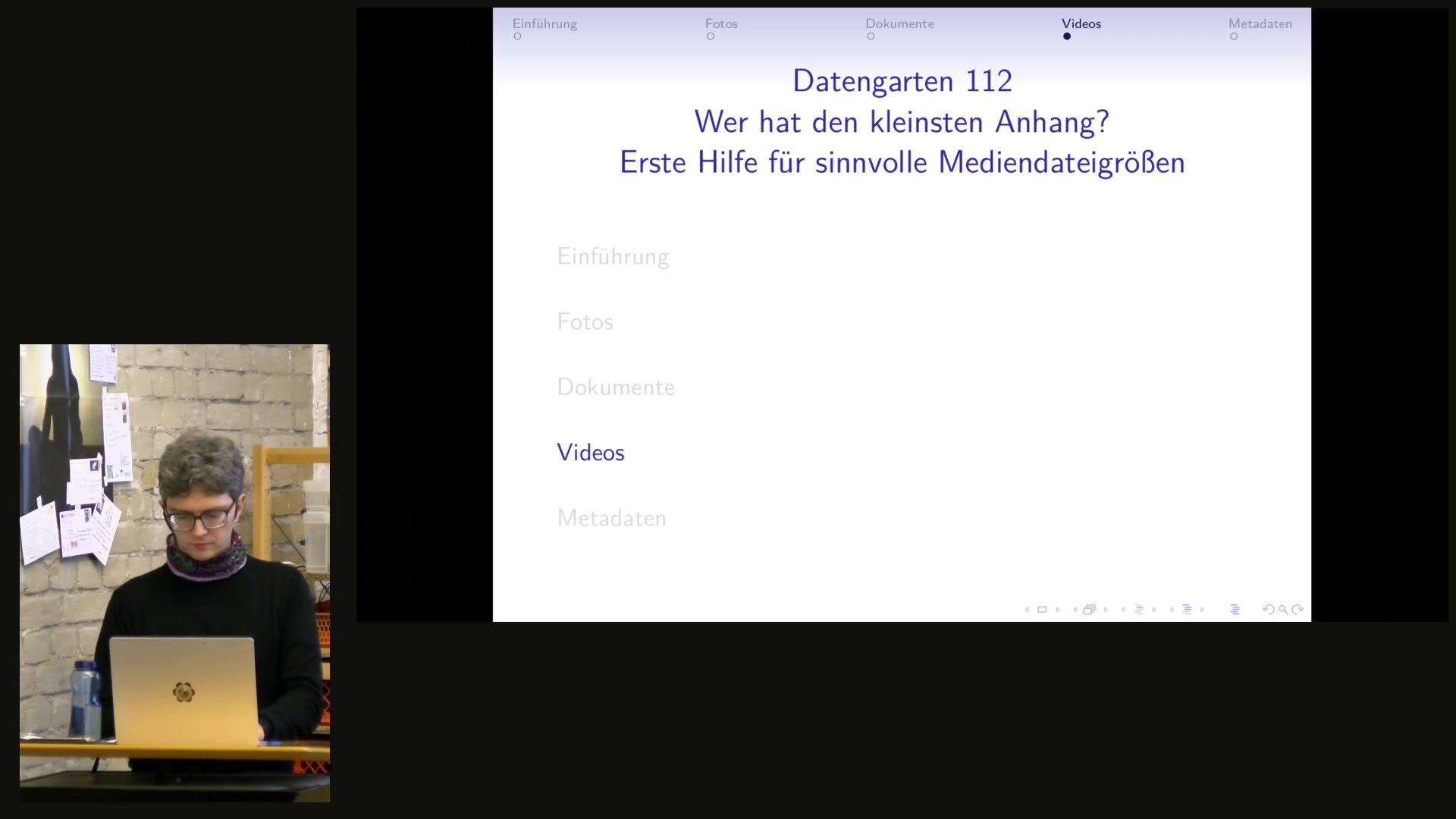
Task: Click the navigation dot under Einführung
Action: (x=517, y=36)
